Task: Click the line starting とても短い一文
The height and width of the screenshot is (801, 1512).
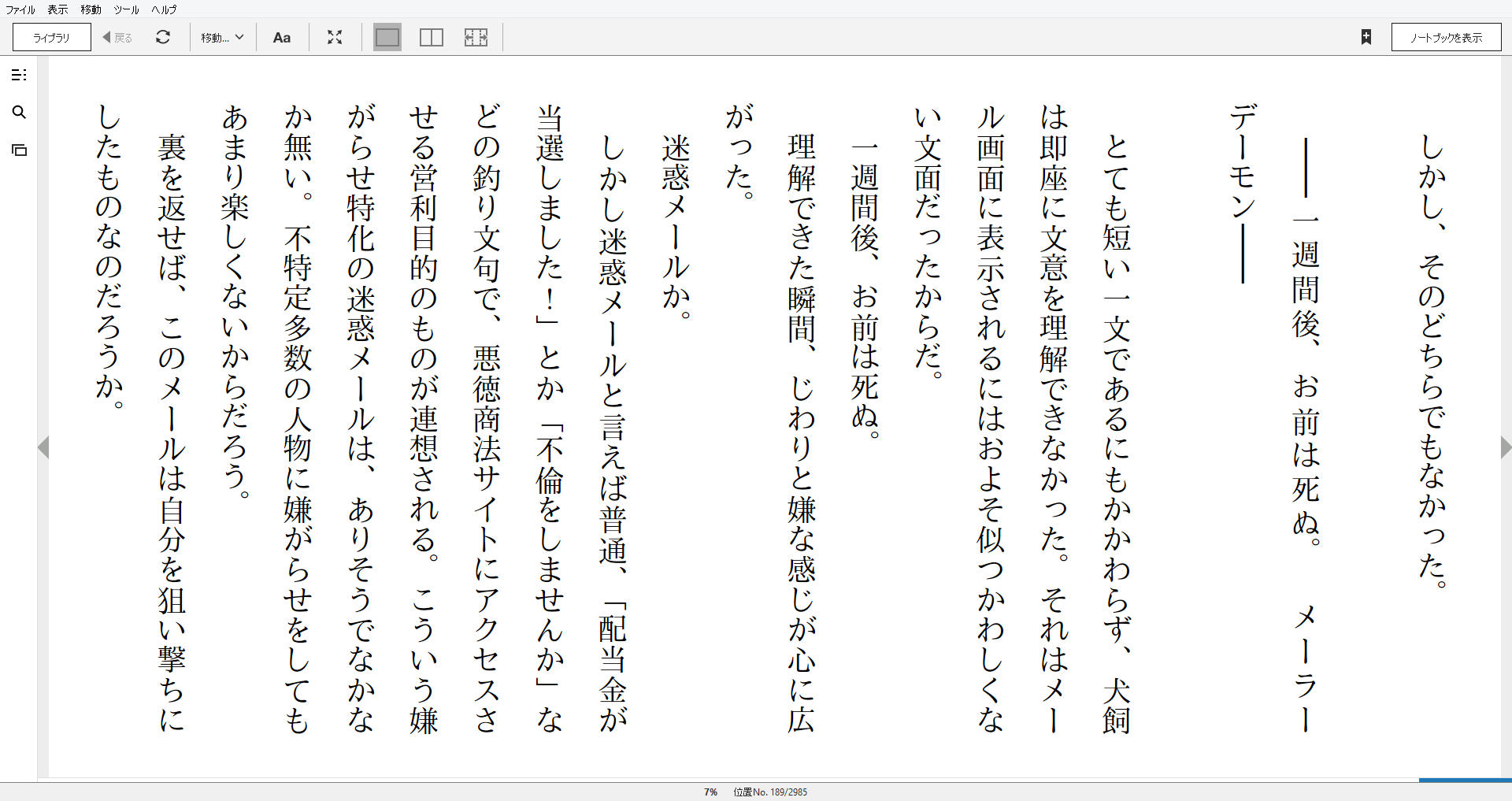Action: click(1117, 433)
